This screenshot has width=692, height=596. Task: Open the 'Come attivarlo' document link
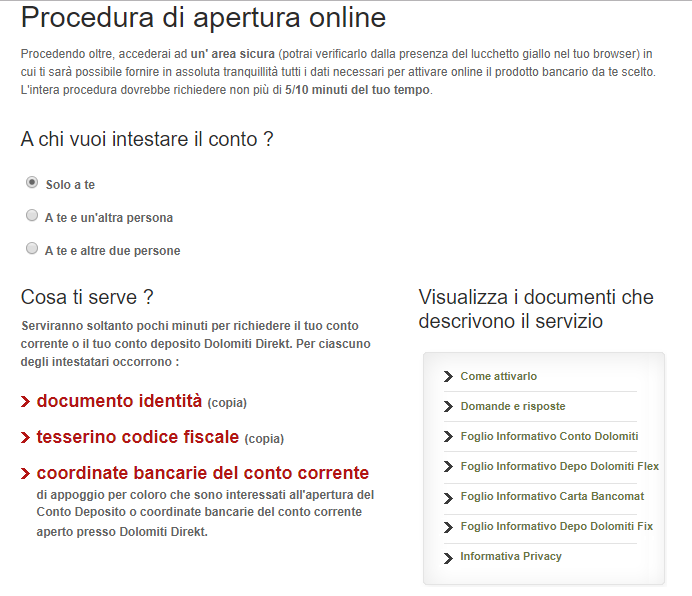[x=498, y=376]
